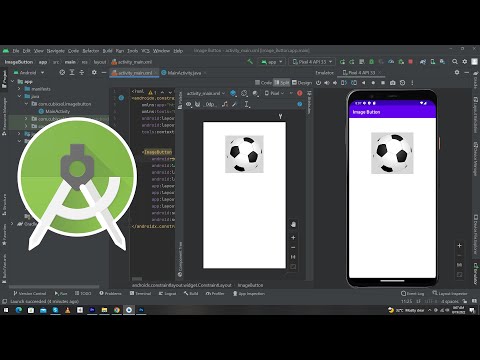The width and height of the screenshot is (480, 360).
Task: Click the emulator volume down icon
Action: click(x=335, y=83)
